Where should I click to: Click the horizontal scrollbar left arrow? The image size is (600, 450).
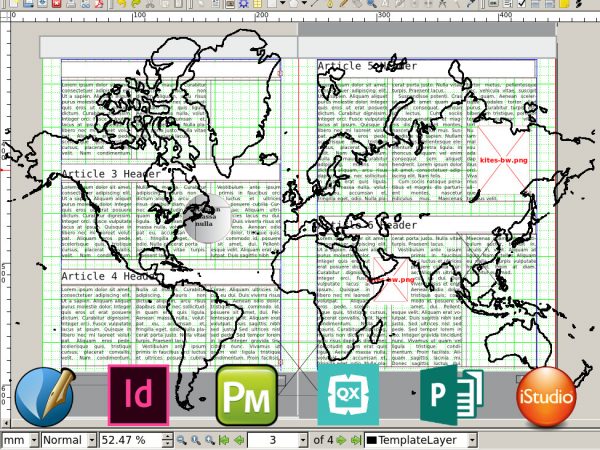coord(5,423)
